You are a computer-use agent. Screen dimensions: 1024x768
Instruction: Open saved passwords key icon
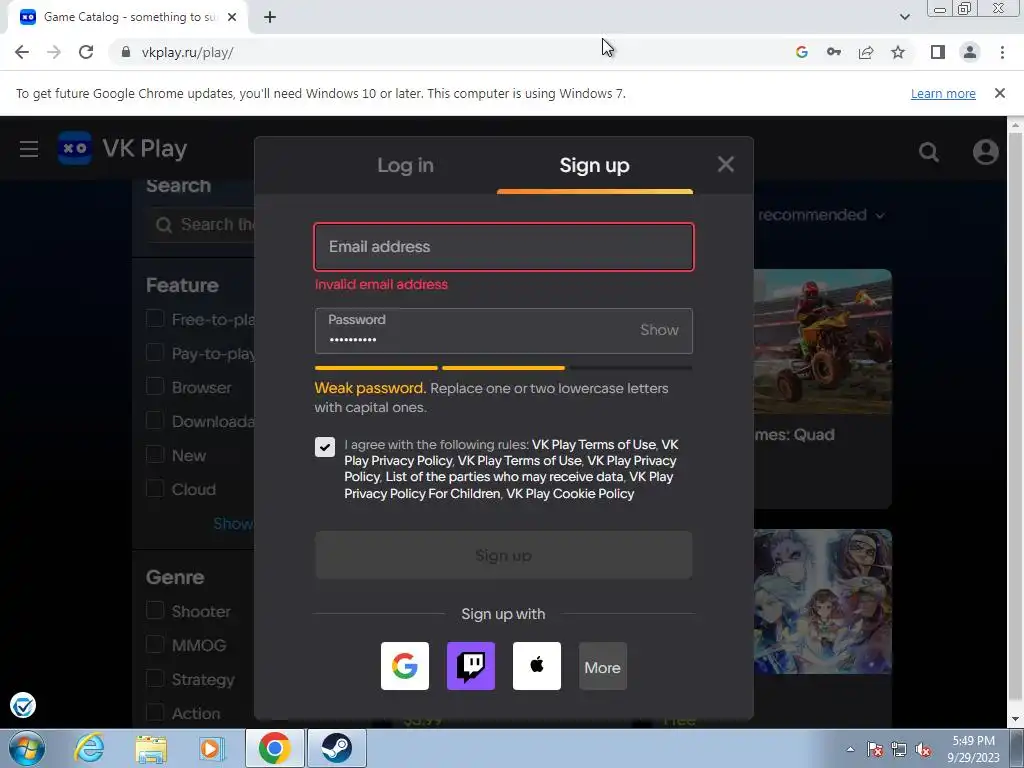click(834, 52)
